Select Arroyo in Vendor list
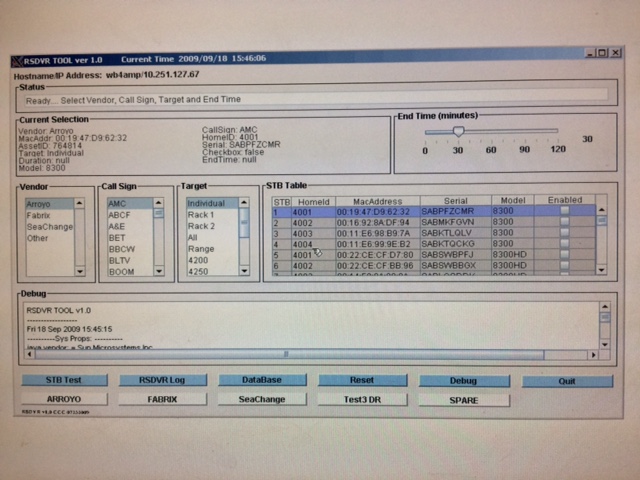 click(x=50, y=204)
